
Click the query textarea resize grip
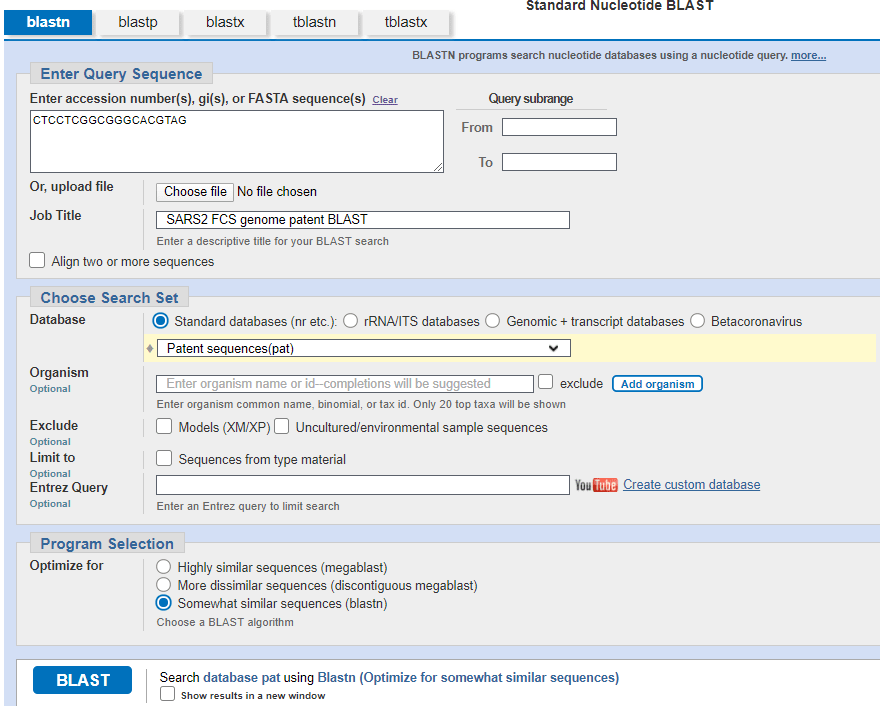[438, 167]
